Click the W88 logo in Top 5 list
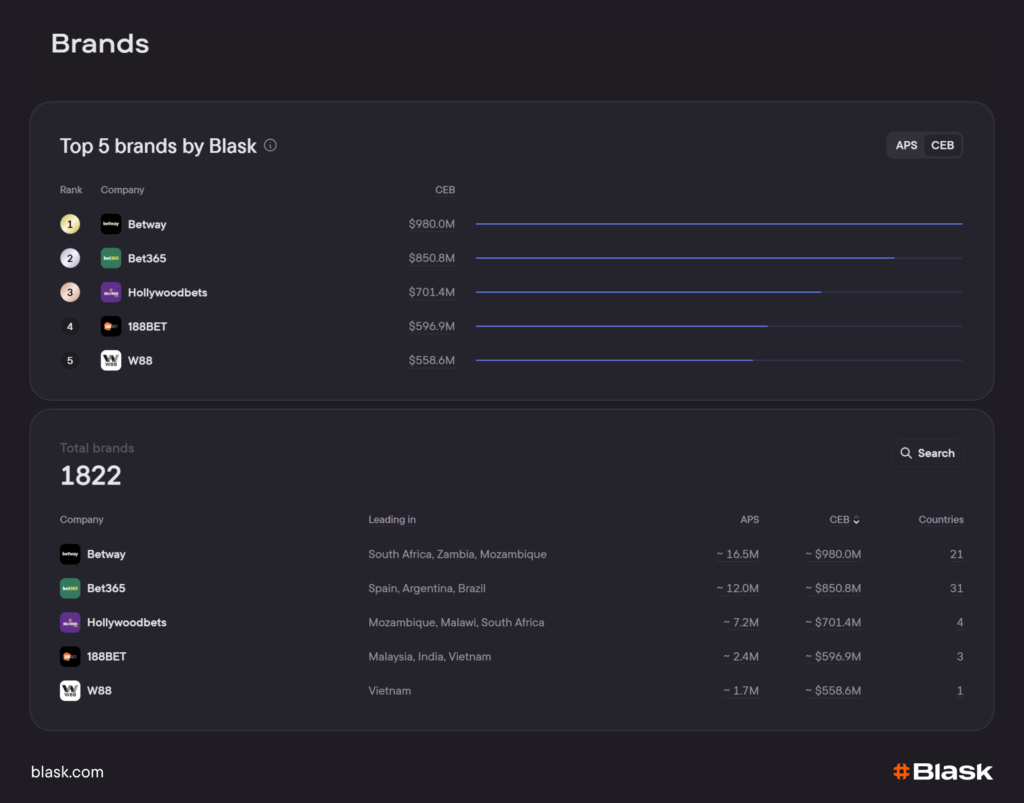 pos(111,360)
